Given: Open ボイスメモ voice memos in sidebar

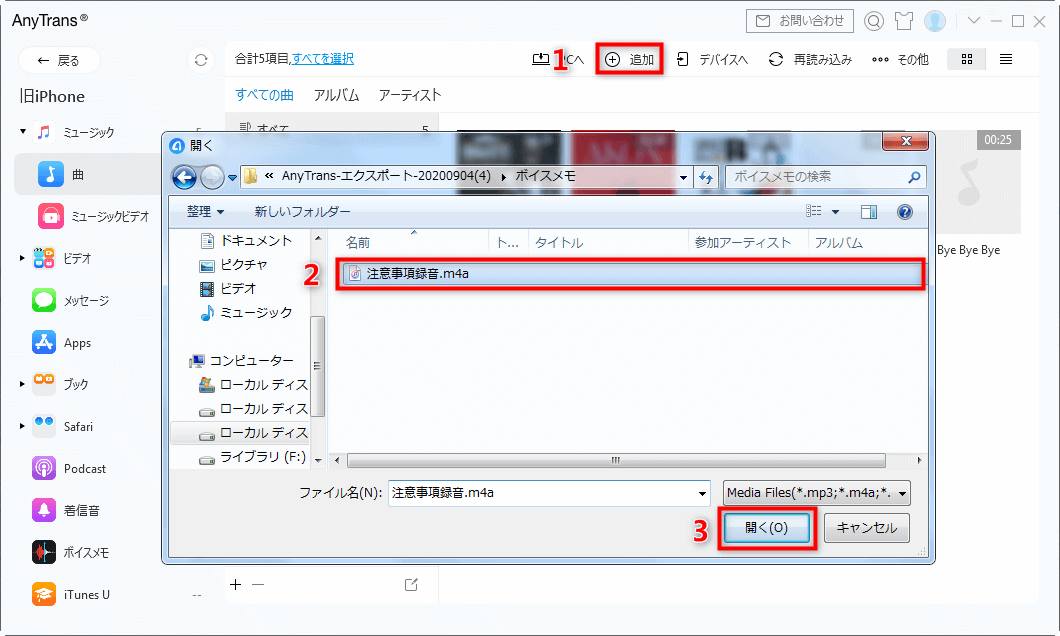Looking at the screenshot, I should 70,552.
